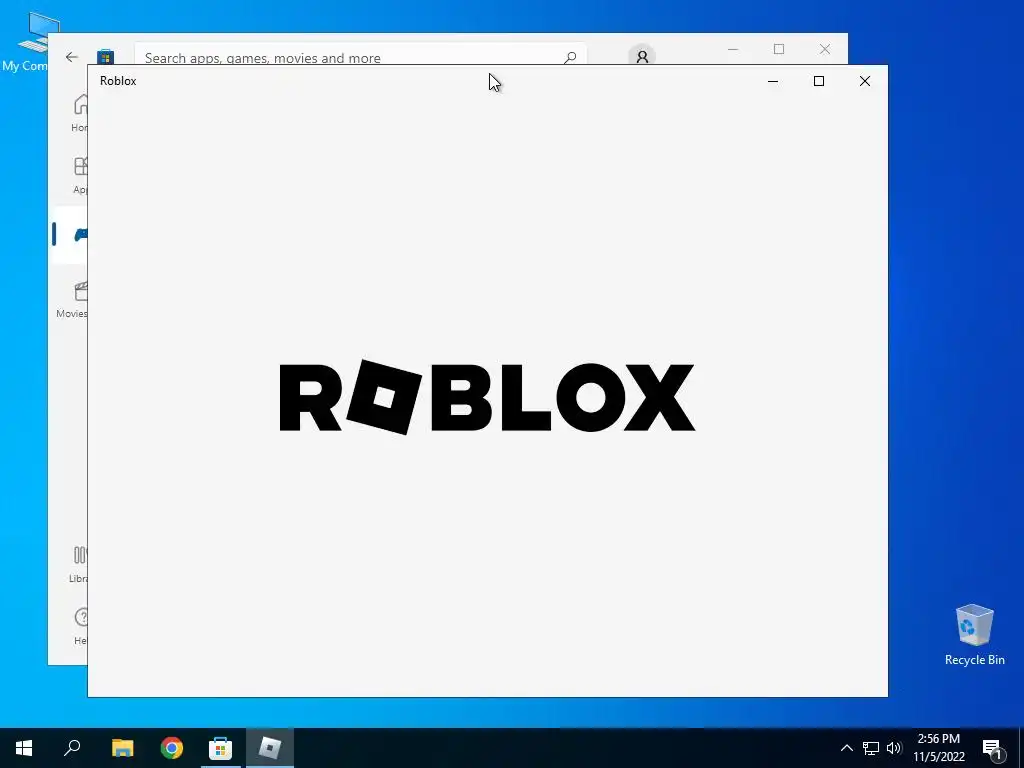1024x768 pixels.
Task: Open the volume tray icon
Action: (x=894, y=748)
